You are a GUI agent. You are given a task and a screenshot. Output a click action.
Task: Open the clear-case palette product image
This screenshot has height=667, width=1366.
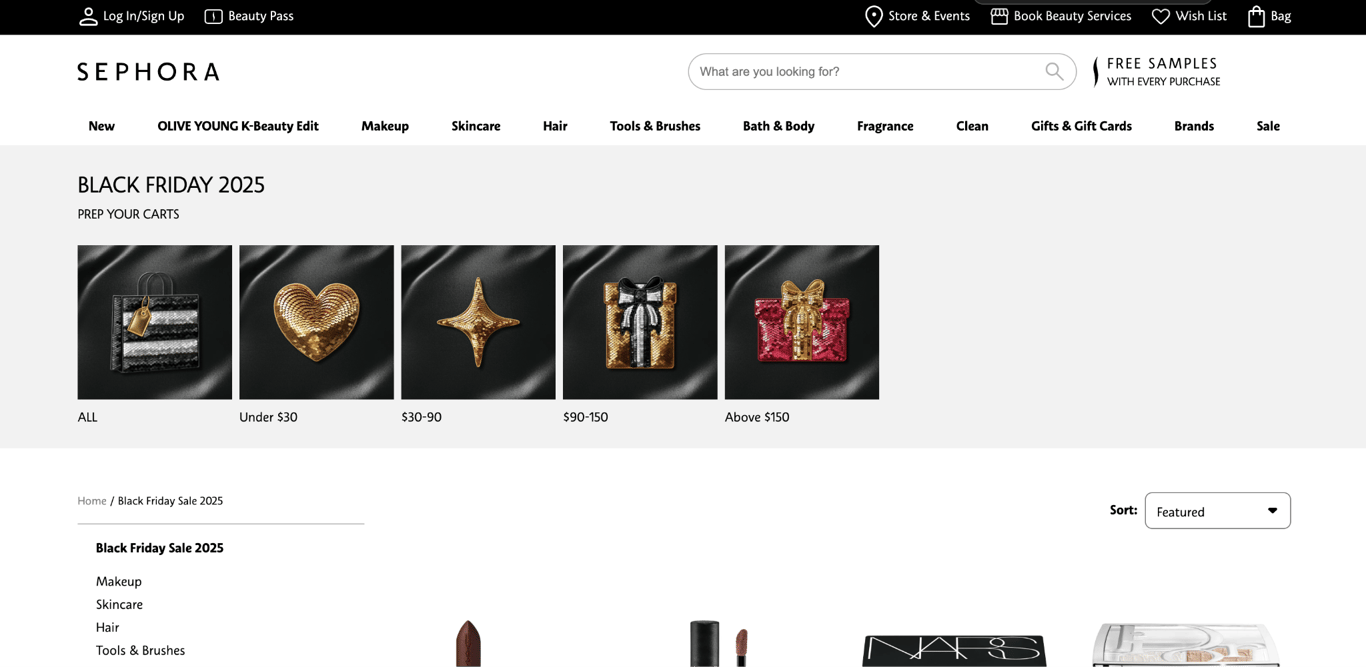click(x=1186, y=645)
